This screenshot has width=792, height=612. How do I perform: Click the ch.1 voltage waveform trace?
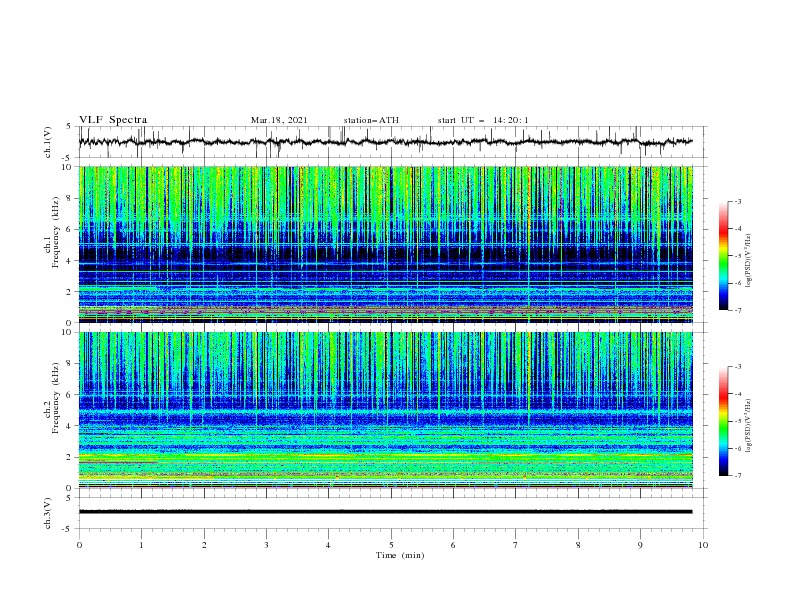385,142
